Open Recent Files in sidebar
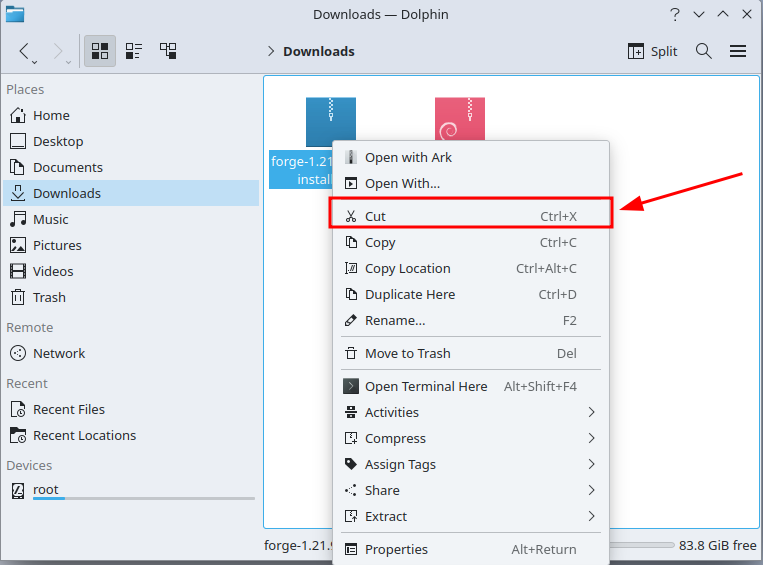 [x=68, y=409]
